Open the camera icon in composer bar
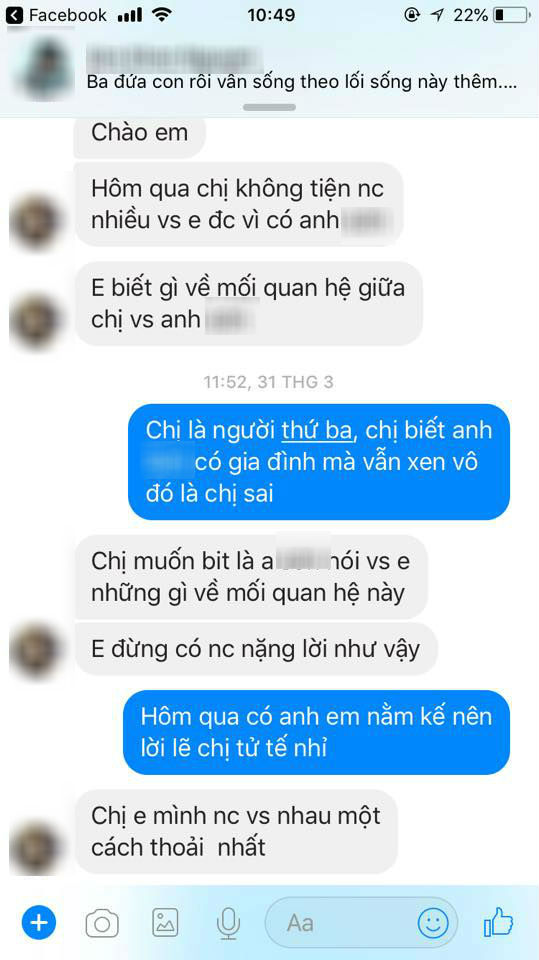539x960 pixels. click(102, 922)
